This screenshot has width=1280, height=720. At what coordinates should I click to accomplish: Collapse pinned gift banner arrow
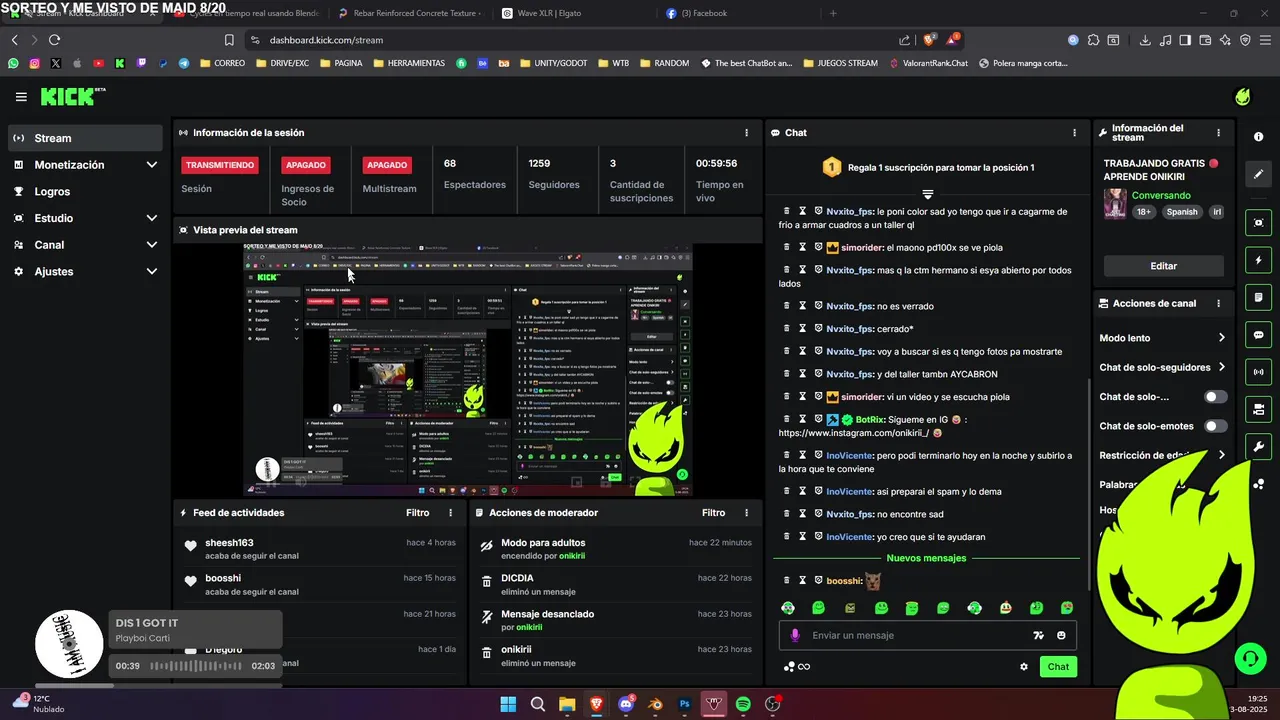pos(928,194)
